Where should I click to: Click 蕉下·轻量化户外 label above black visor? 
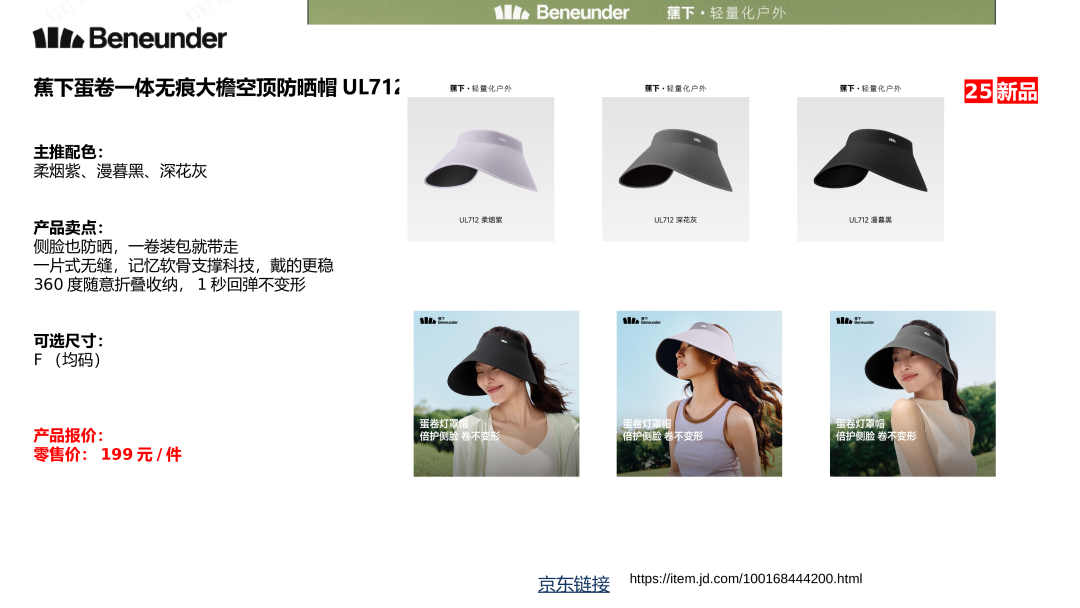[871, 88]
